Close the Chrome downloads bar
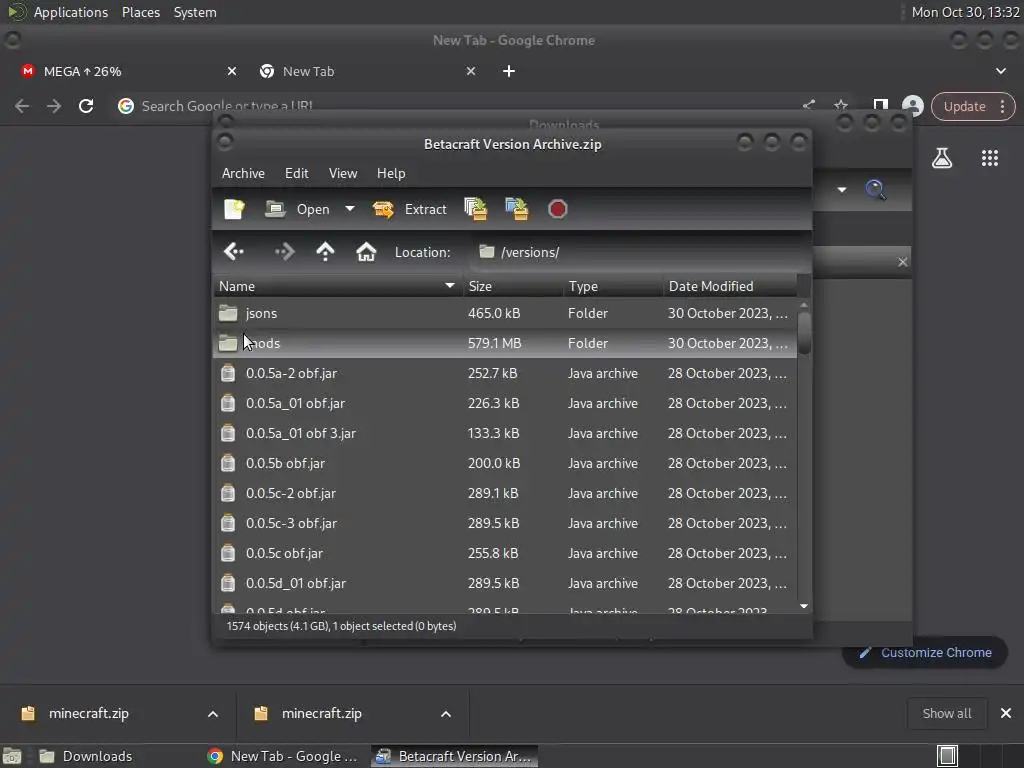This screenshot has height=768, width=1024. pos(1006,714)
